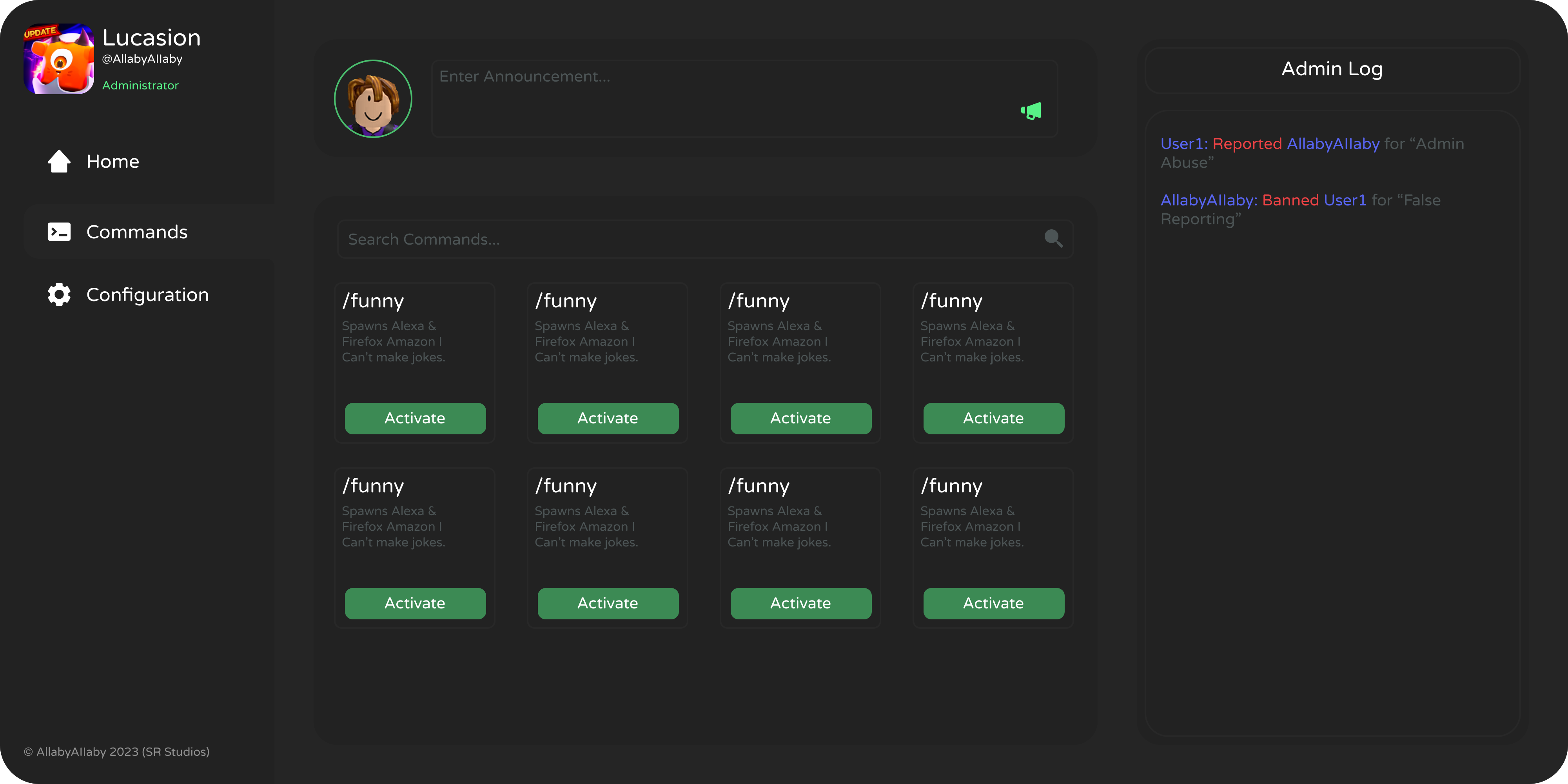Click the Commands terminal icon
The image size is (1568, 784).
click(x=59, y=232)
